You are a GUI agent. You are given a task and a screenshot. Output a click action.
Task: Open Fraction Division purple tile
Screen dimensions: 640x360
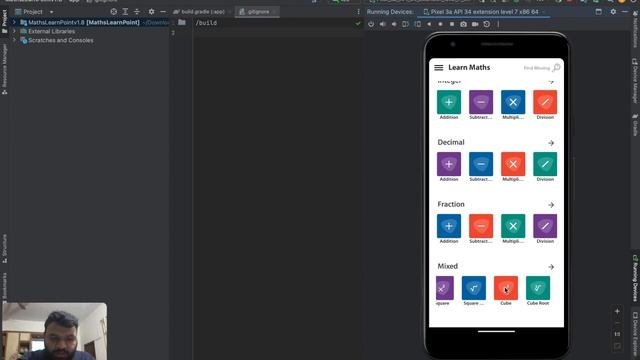coord(545,226)
